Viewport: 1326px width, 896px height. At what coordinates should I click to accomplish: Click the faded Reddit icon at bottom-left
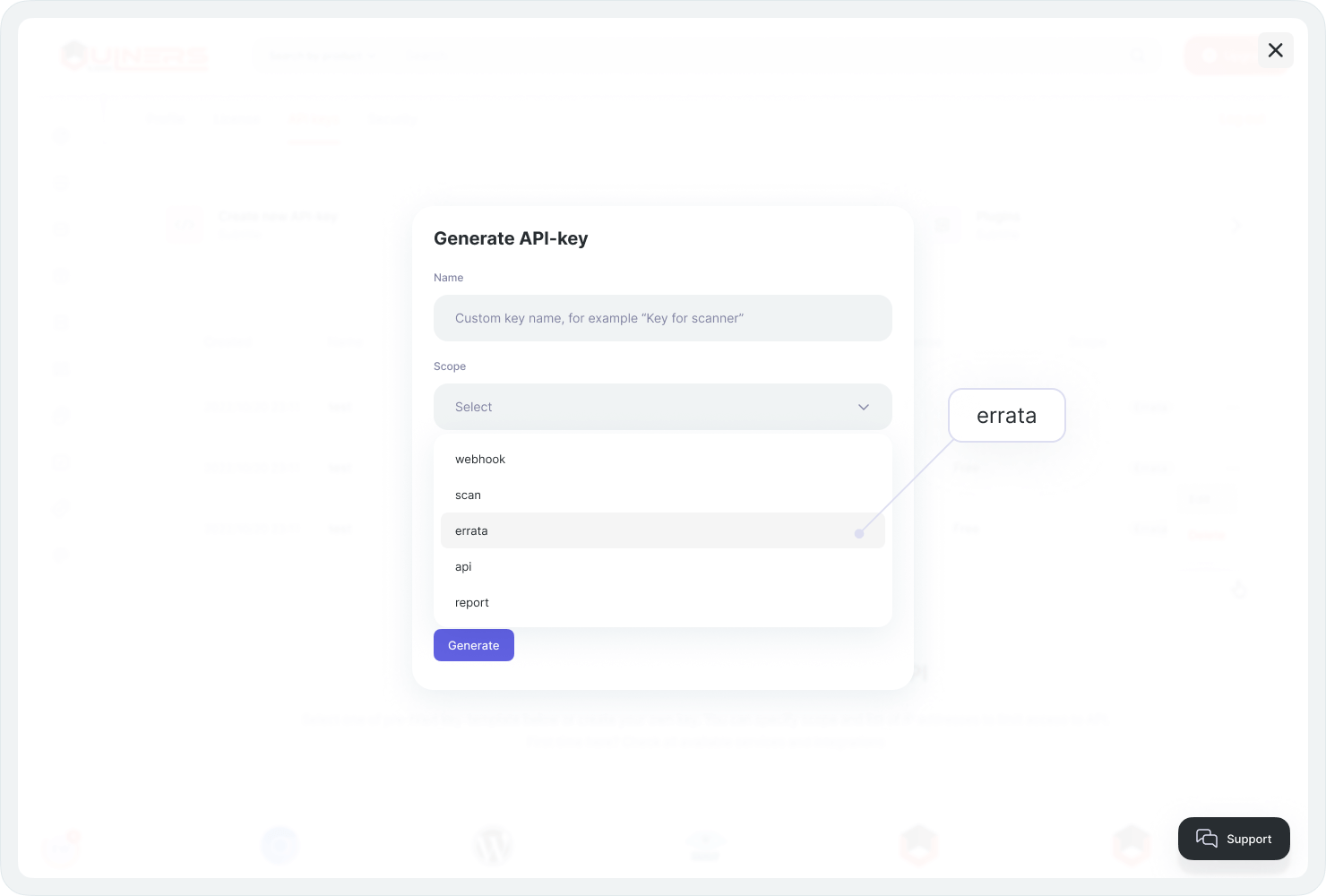[x=61, y=847]
